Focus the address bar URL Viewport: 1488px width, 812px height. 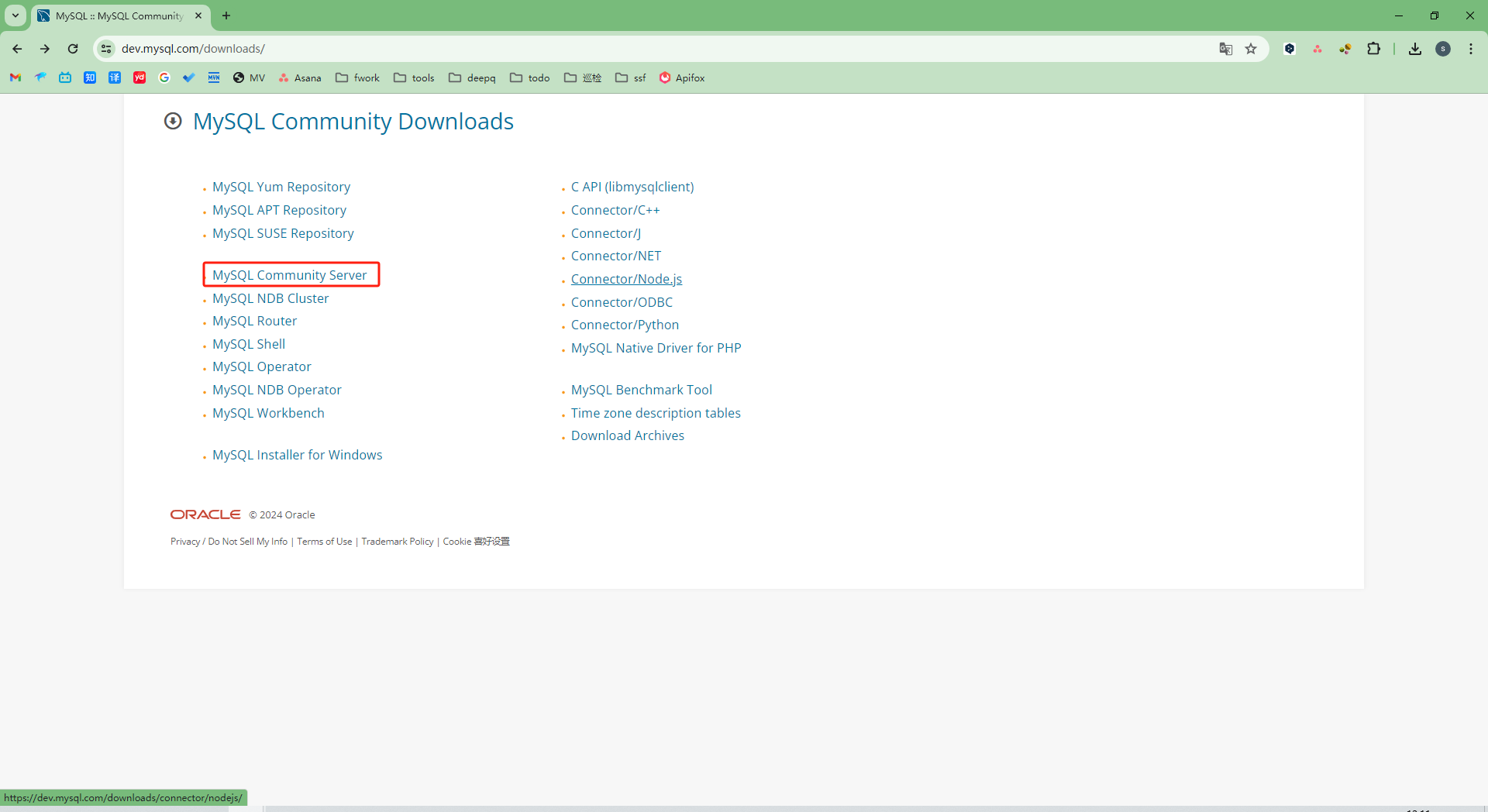click(193, 49)
